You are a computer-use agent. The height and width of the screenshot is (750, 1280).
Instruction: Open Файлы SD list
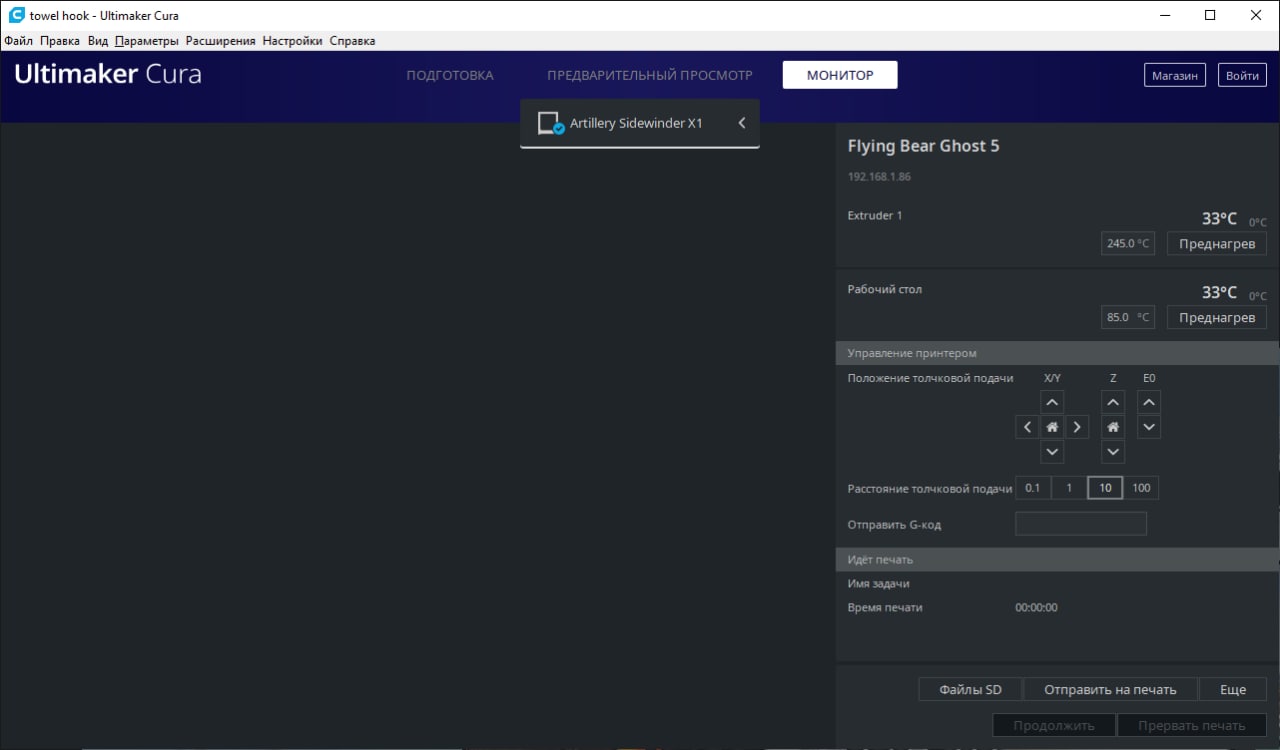tap(970, 689)
